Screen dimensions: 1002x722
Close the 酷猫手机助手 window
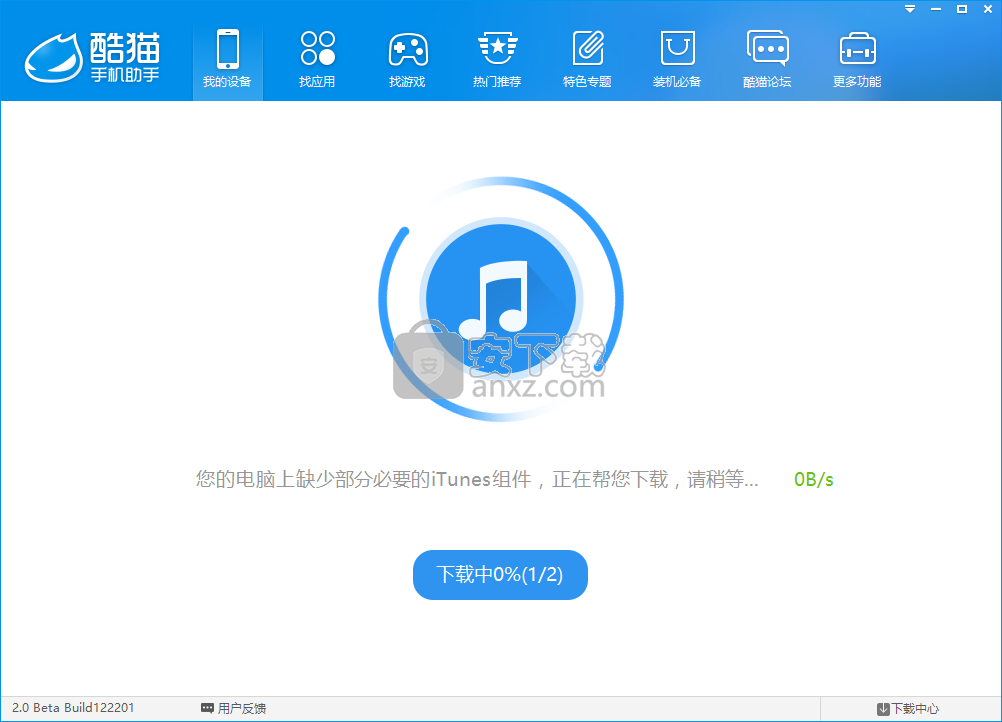pyautogui.click(x=988, y=9)
